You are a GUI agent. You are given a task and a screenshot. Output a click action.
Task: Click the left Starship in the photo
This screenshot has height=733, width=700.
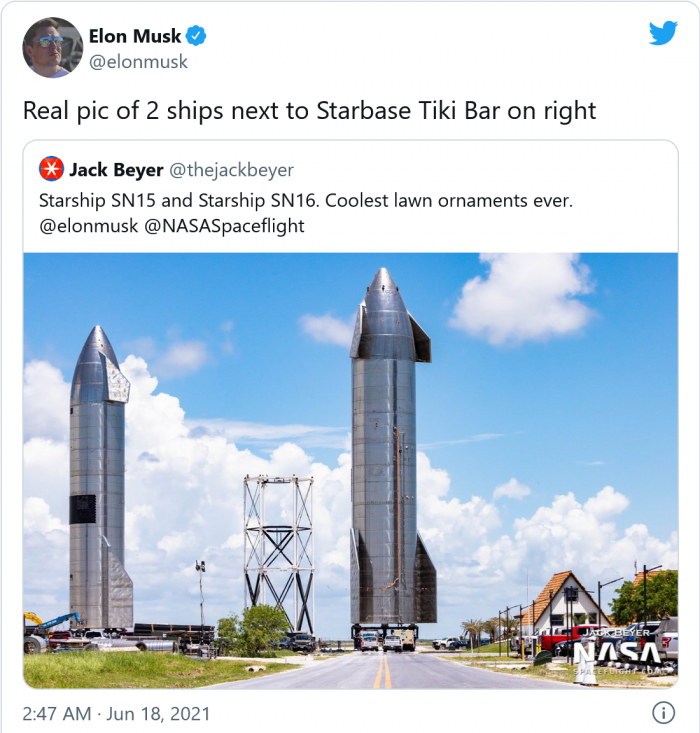click(x=100, y=477)
